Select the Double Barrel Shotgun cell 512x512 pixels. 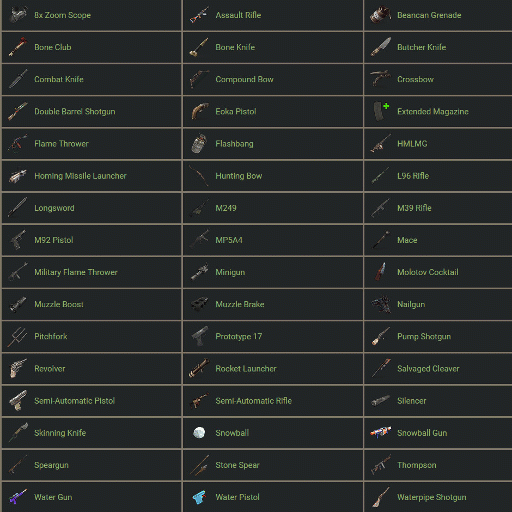coord(92,111)
